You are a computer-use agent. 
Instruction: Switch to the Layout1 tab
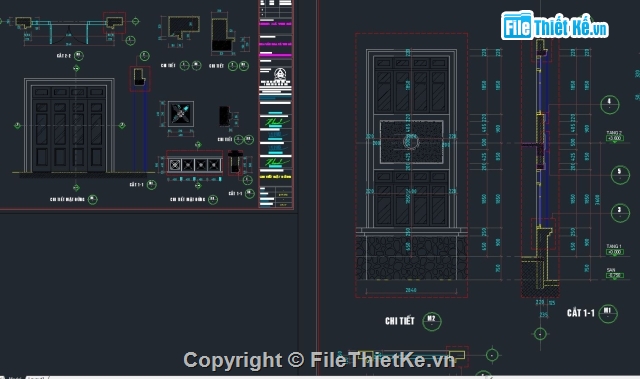(x=36, y=377)
